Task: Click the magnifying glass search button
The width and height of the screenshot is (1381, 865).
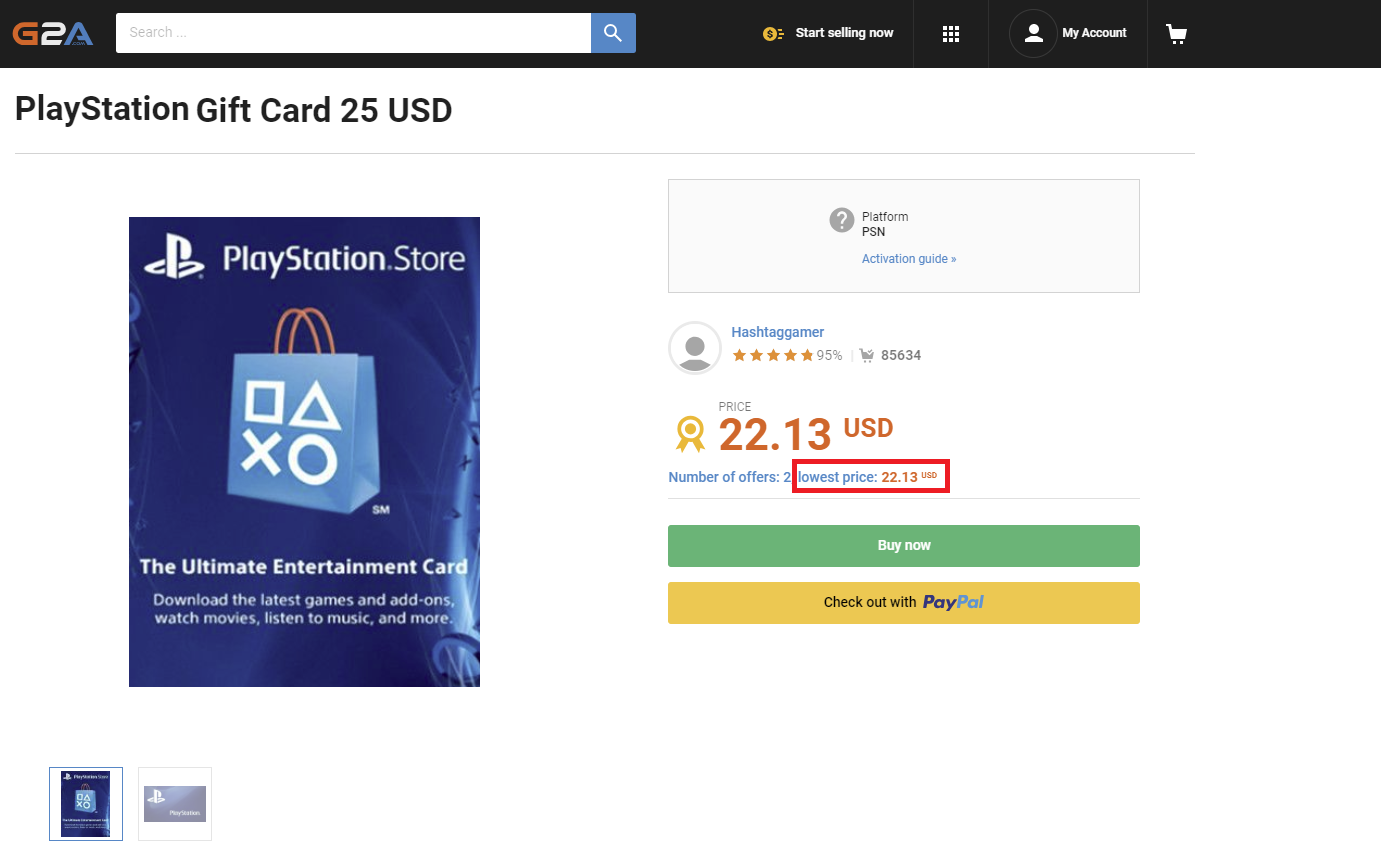Action: coord(613,33)
